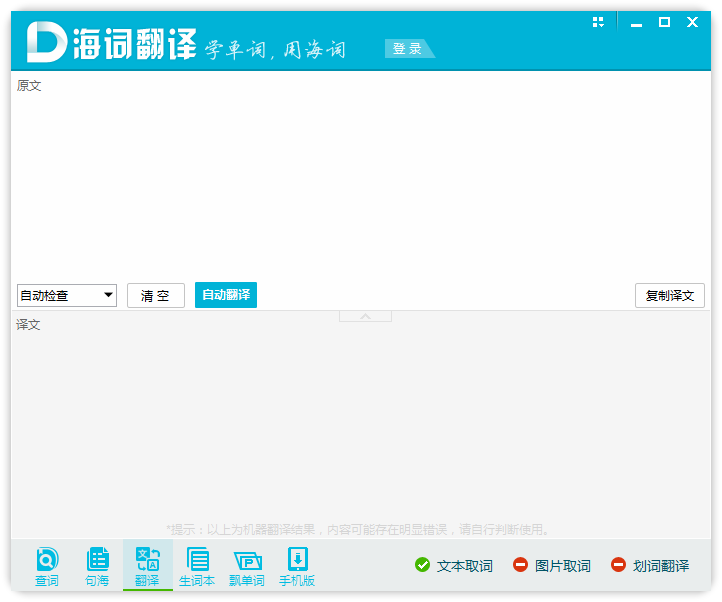Open the 自动检查 language dropdown

(x=67, y=295)
